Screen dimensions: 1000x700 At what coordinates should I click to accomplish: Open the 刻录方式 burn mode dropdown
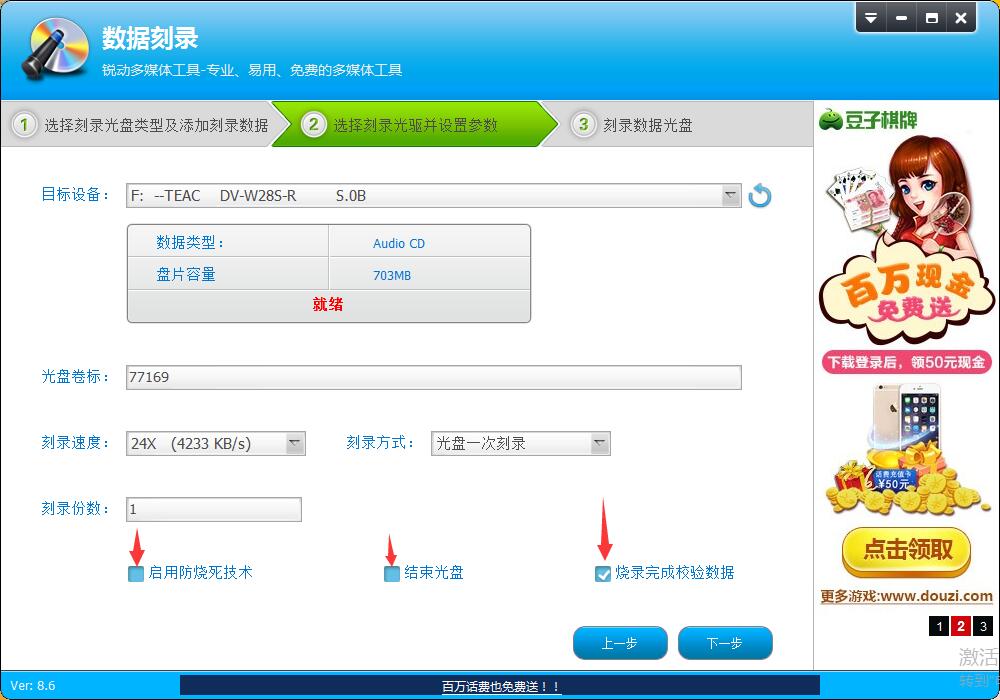click(x=599, y=443)
